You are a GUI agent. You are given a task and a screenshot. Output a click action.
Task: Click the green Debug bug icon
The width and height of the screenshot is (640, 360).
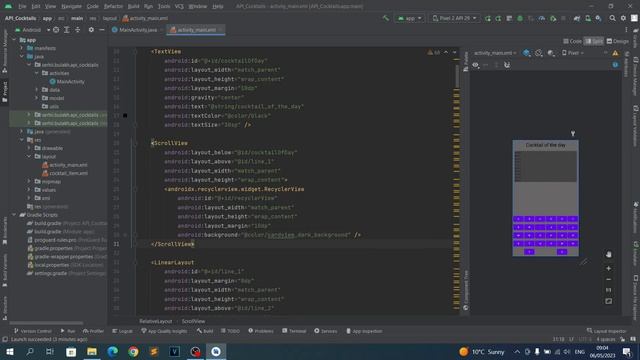520,18
